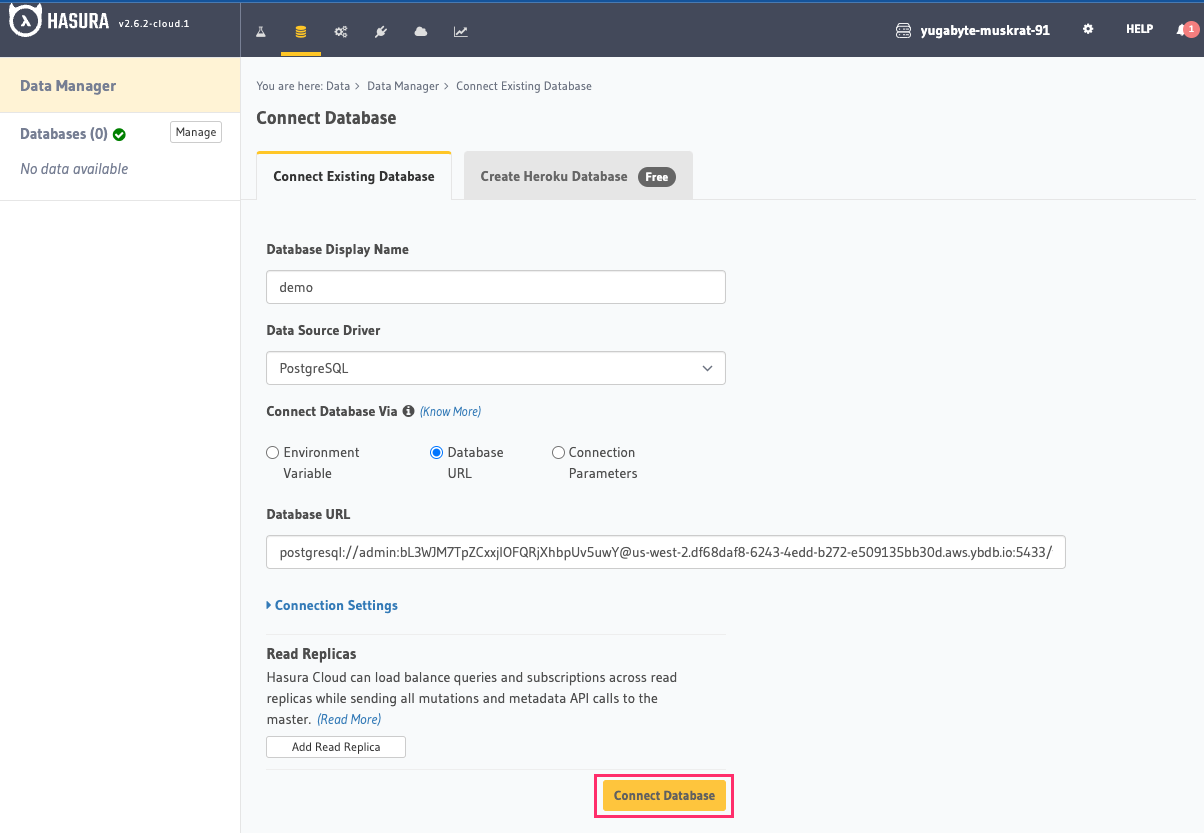Select the Database URL radio button

(x=436, y=452)
